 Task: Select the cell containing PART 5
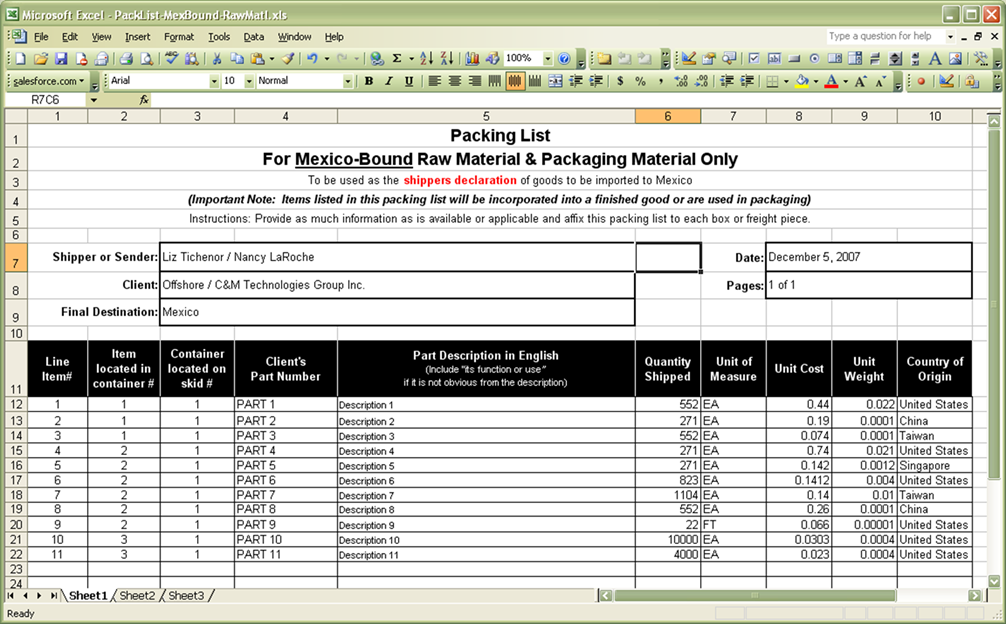(286, 466)
